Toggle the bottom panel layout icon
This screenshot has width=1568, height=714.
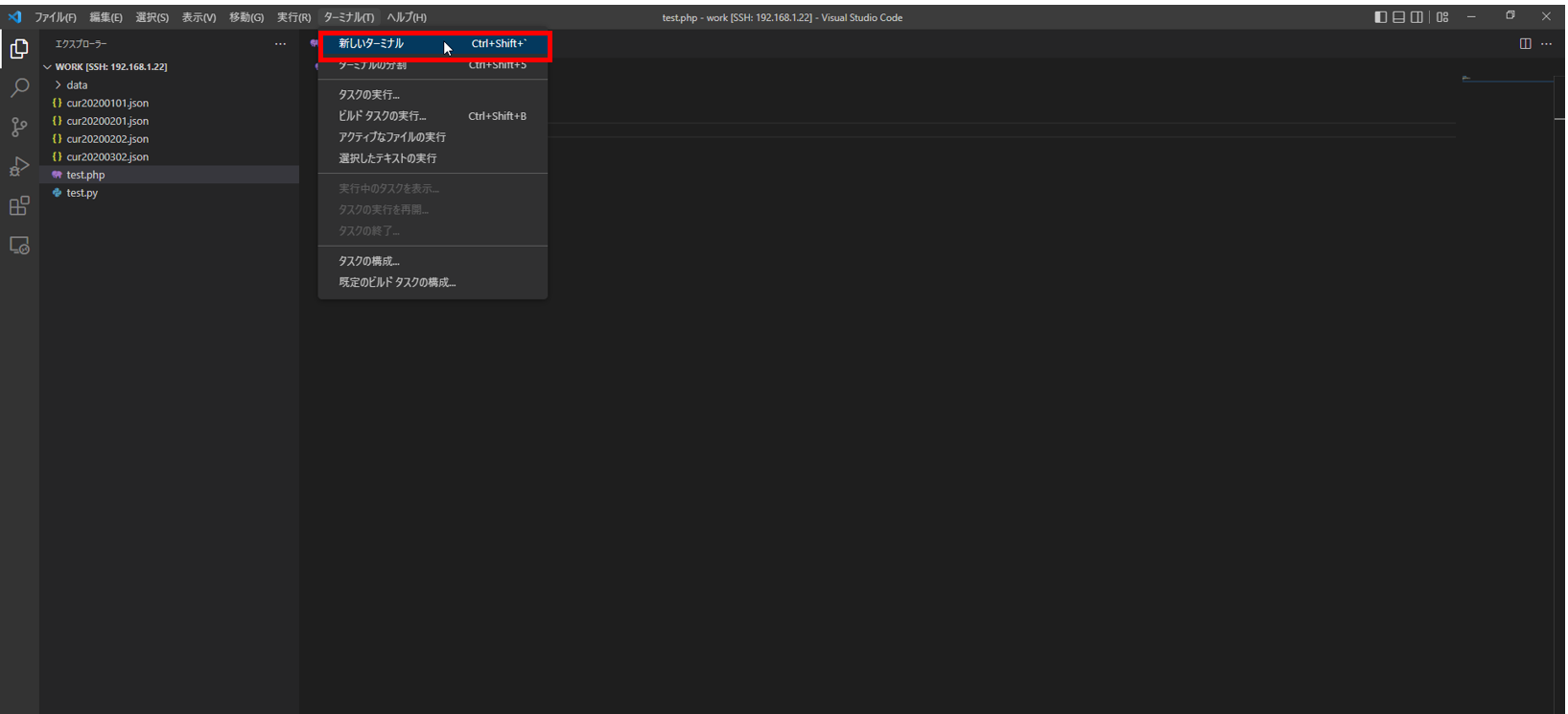(x=1399, y=17)
